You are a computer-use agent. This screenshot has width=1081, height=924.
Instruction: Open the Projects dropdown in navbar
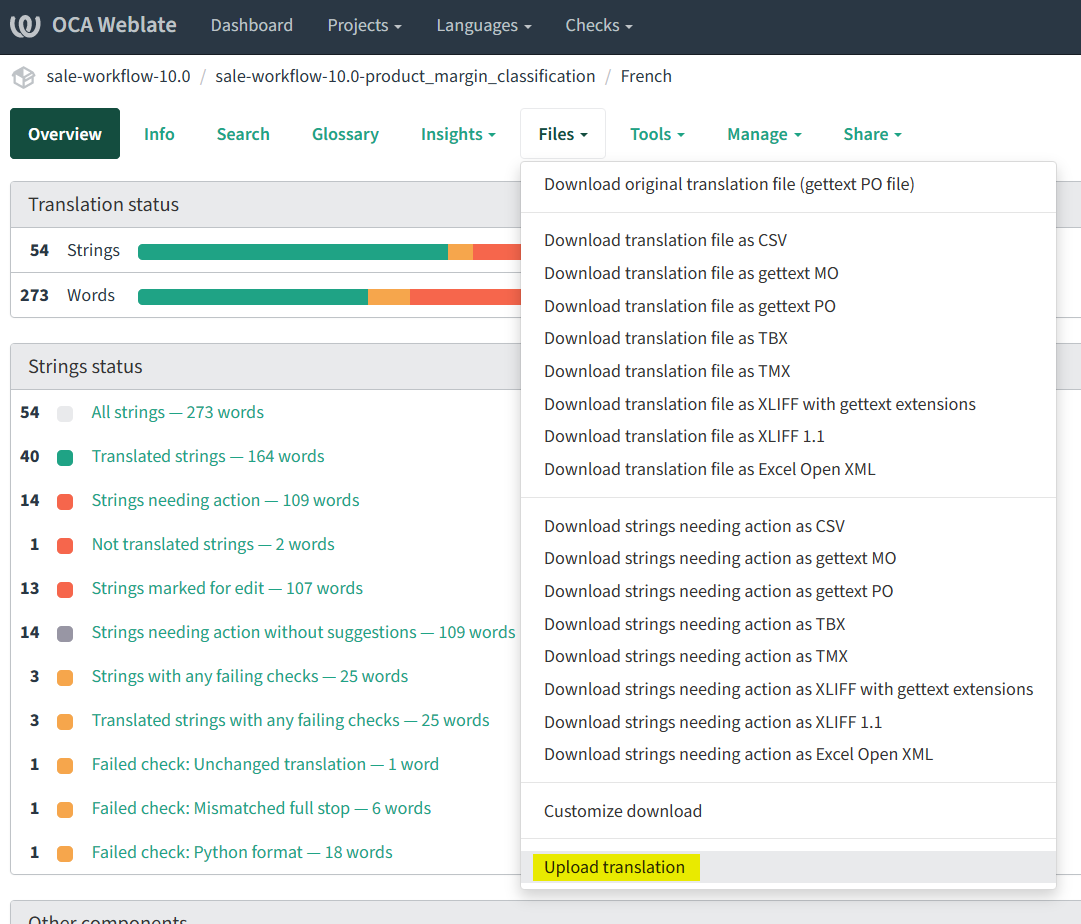tap(364, 26)
